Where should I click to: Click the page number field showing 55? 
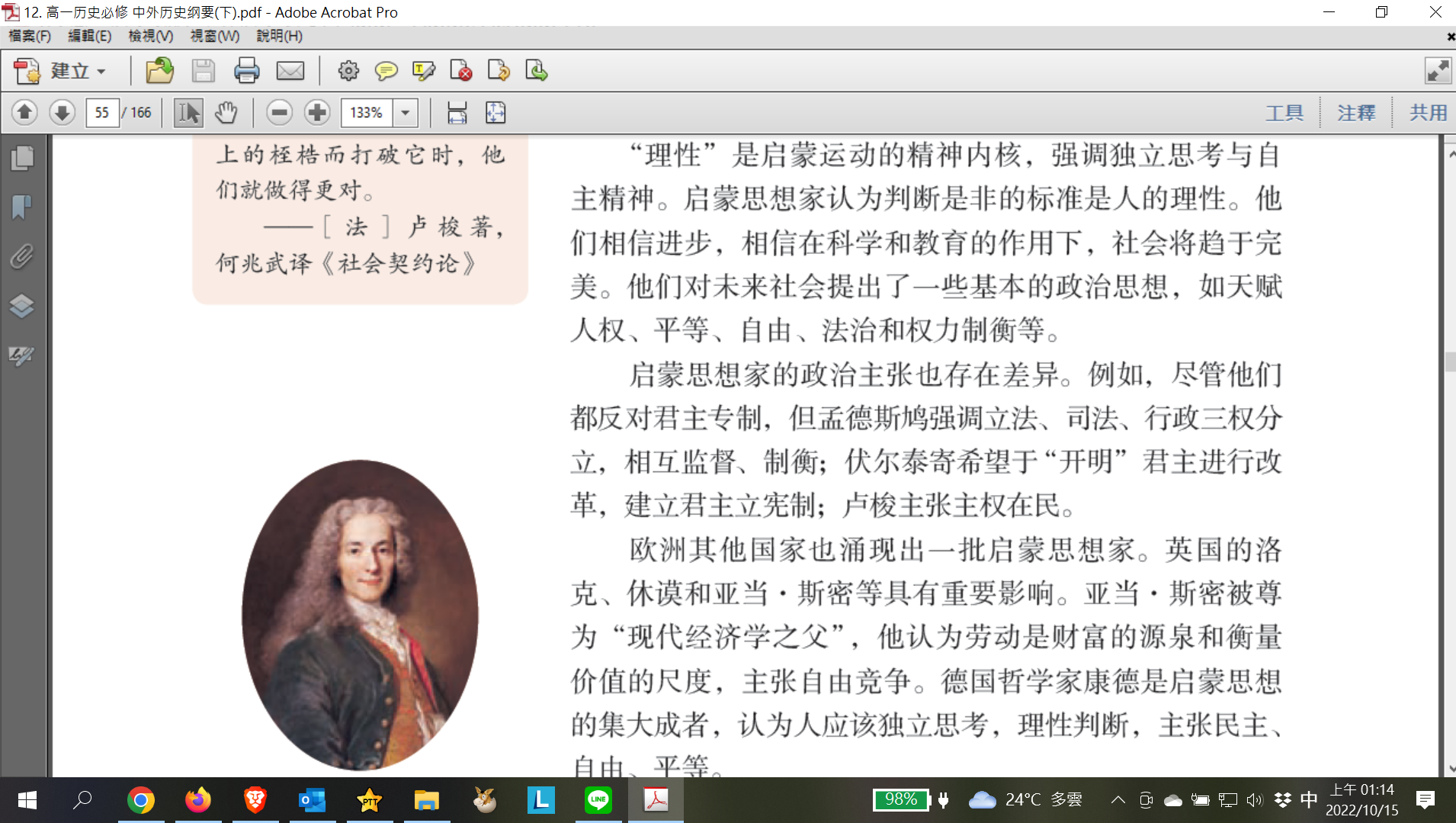[x=102, y=113]
